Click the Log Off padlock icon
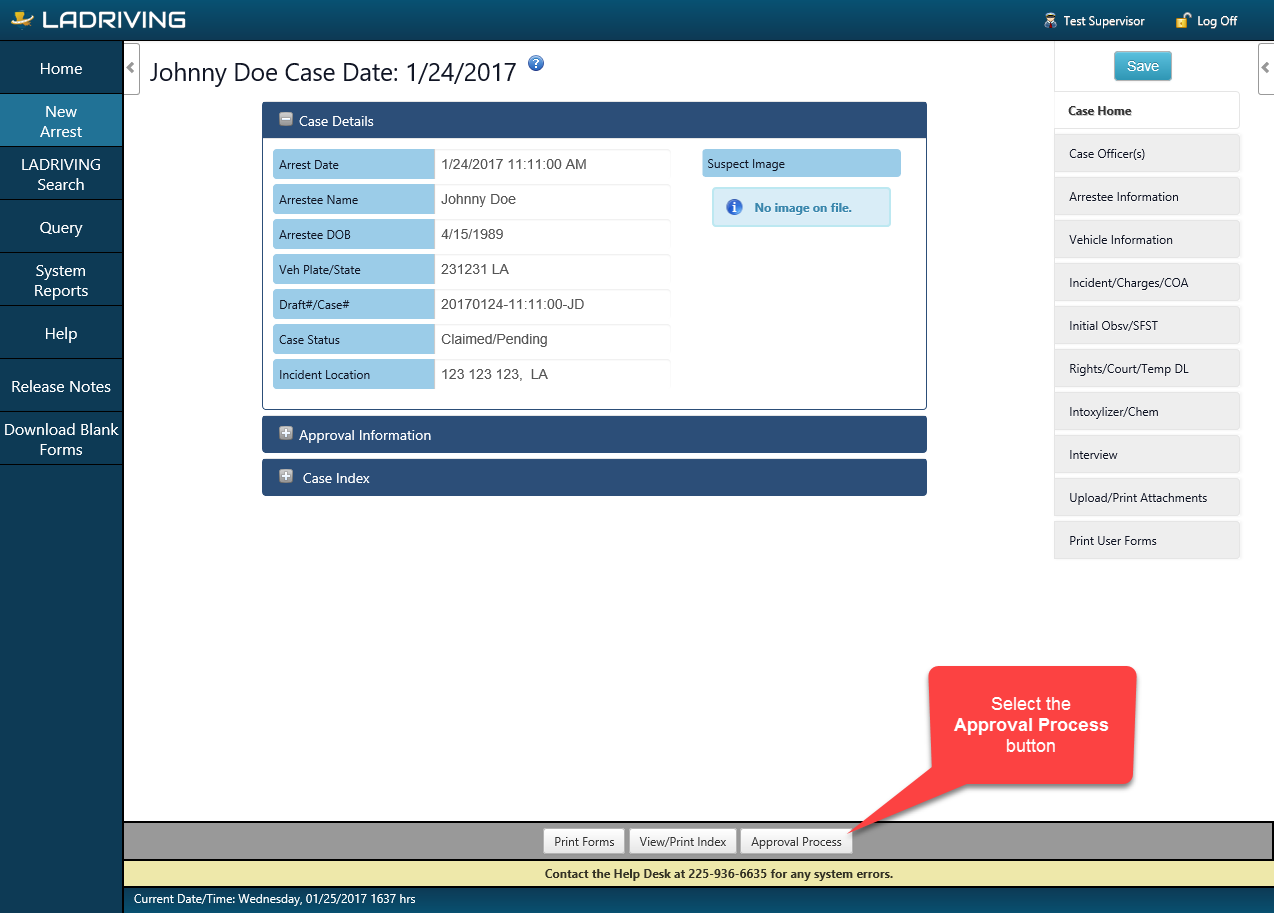Viewport: 1274px width, 913px height. tap(1183, 21)
